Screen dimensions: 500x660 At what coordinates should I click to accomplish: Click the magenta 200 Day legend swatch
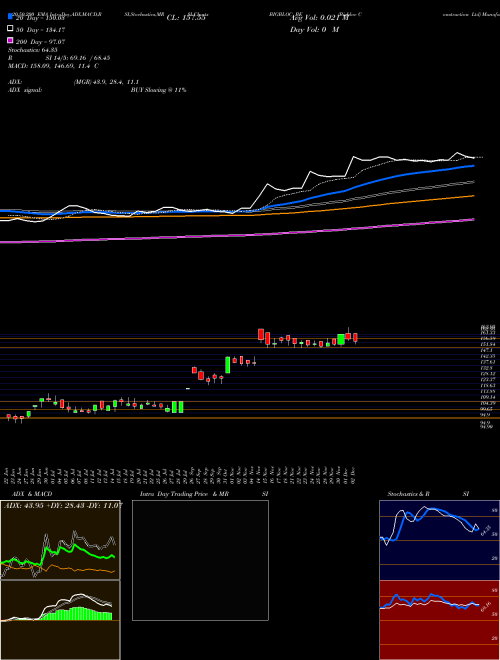pos(10,40)
